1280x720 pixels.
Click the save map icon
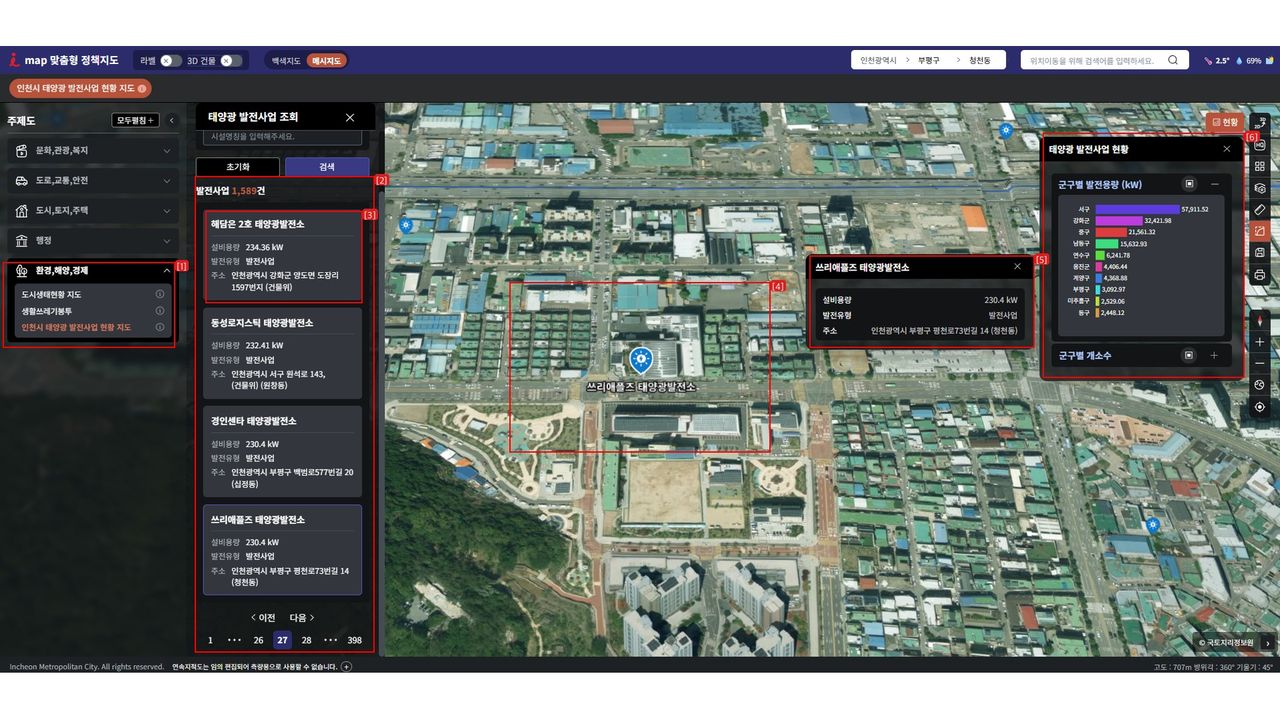[x=1260, y=253]
